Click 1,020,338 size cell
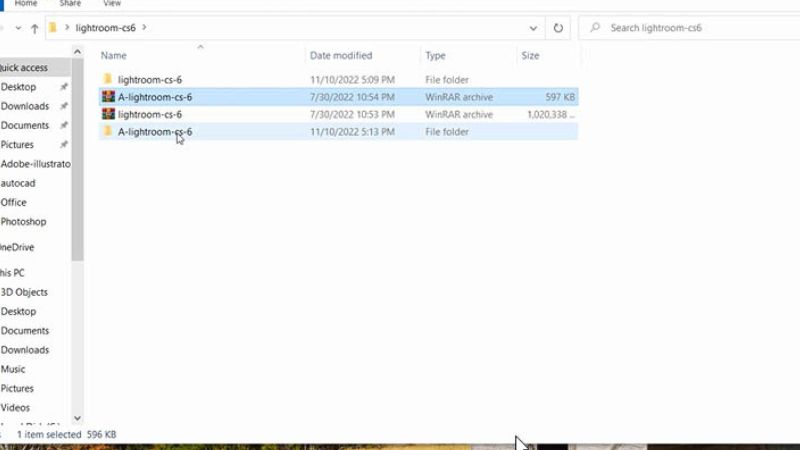The image size is (800, 450). click(x=550, y=114)
